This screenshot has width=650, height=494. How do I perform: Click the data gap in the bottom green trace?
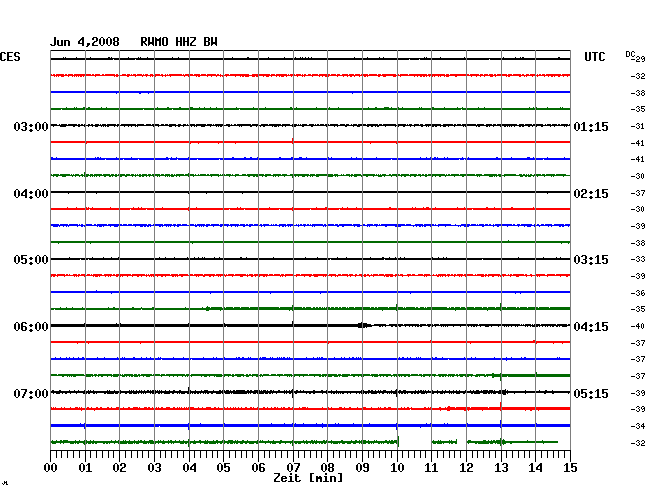(415, 442)
